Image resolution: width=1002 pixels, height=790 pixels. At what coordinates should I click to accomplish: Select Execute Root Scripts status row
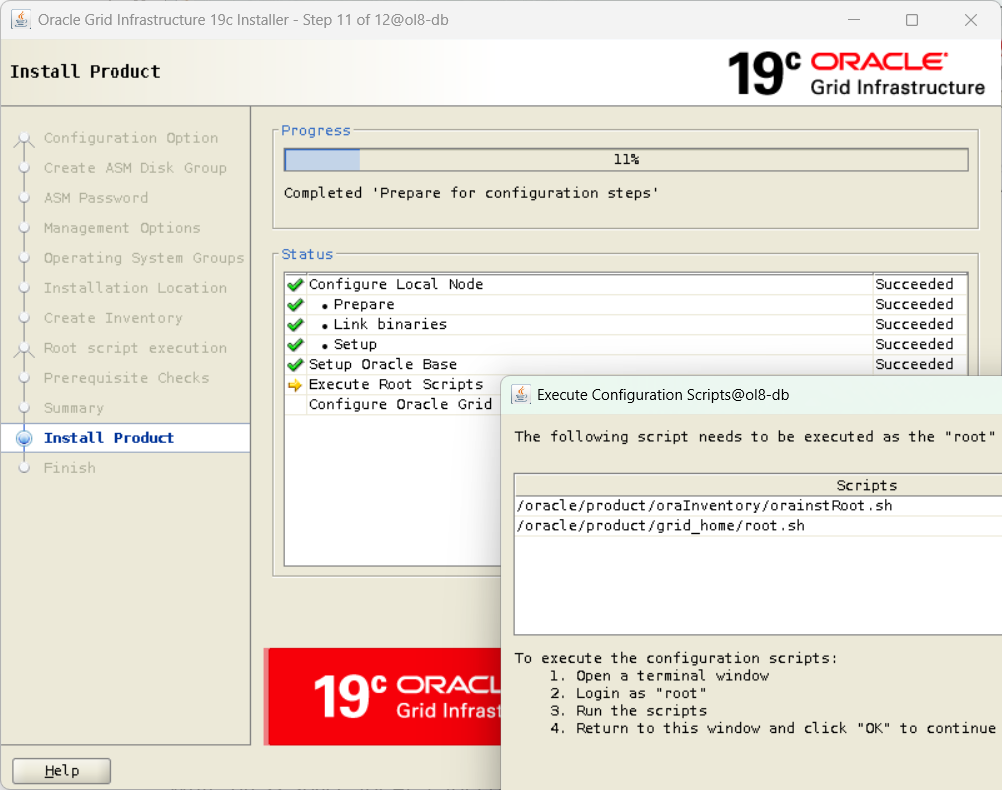point(393,385)
